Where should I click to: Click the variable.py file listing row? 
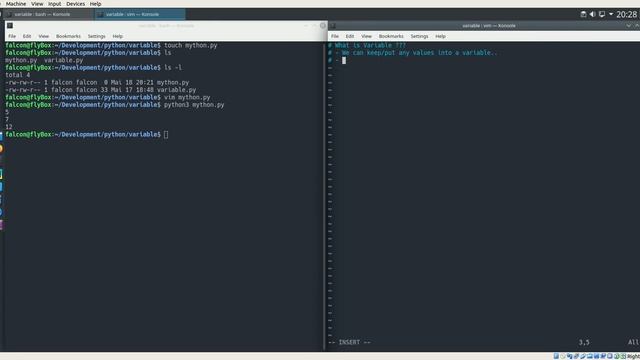(x=101, y=90)
